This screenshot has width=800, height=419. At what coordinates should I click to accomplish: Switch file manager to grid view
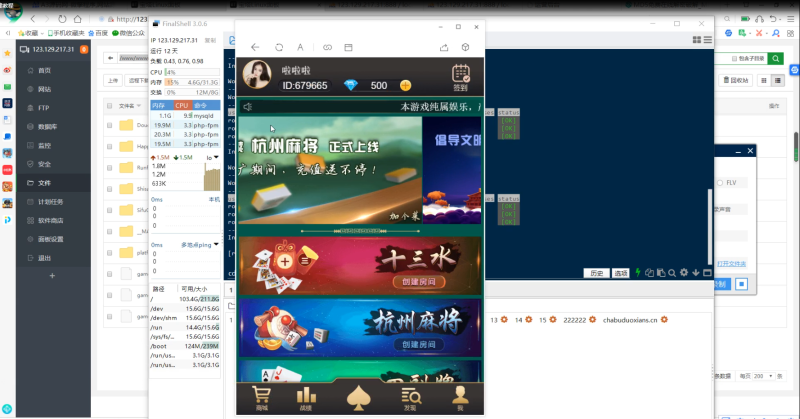pos(764,80)
